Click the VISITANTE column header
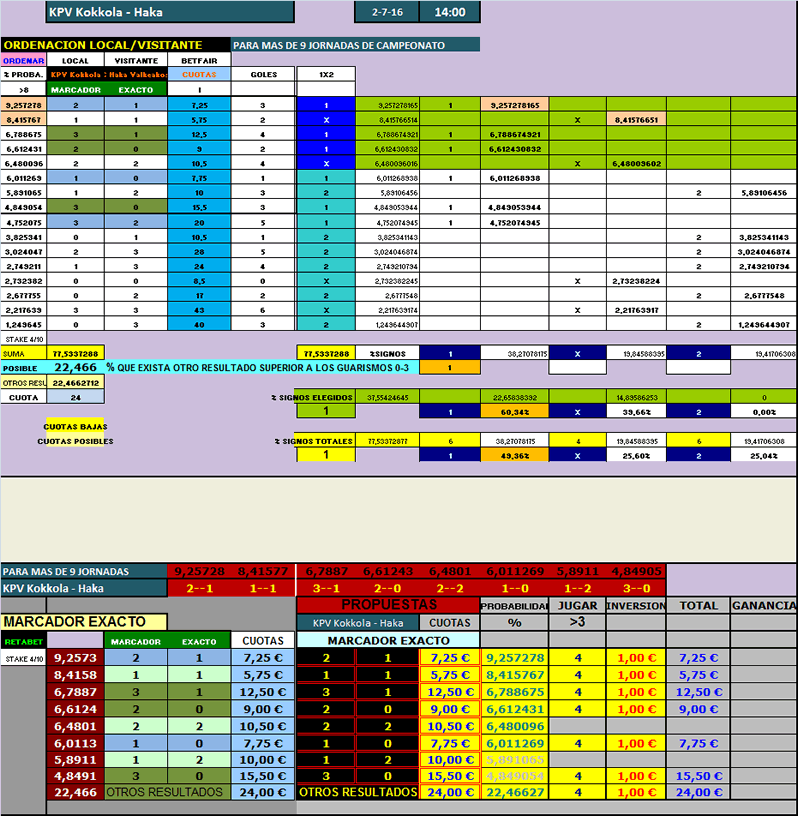The image size is (798, 816). [x=136, y=60]
